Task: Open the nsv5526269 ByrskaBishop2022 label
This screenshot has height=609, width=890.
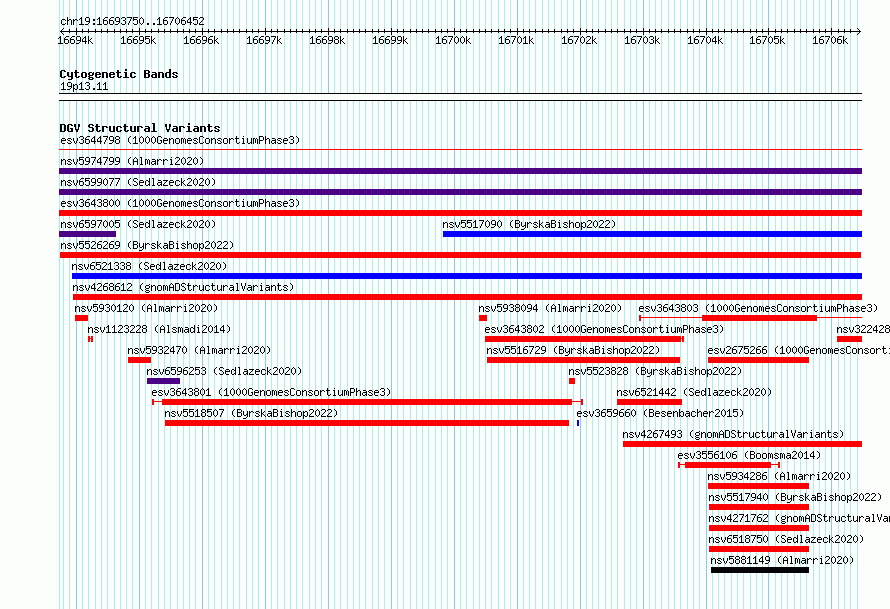Action: (147, 245)
